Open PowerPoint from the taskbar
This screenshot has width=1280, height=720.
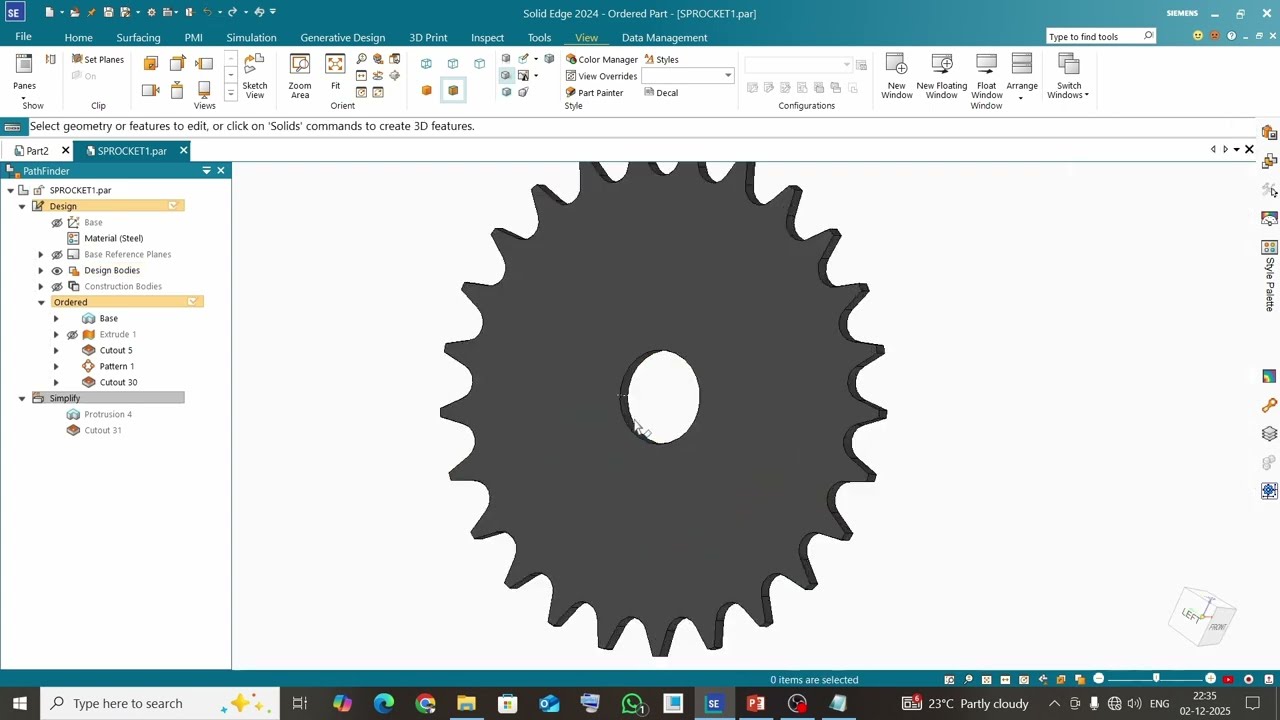(755, 703)
